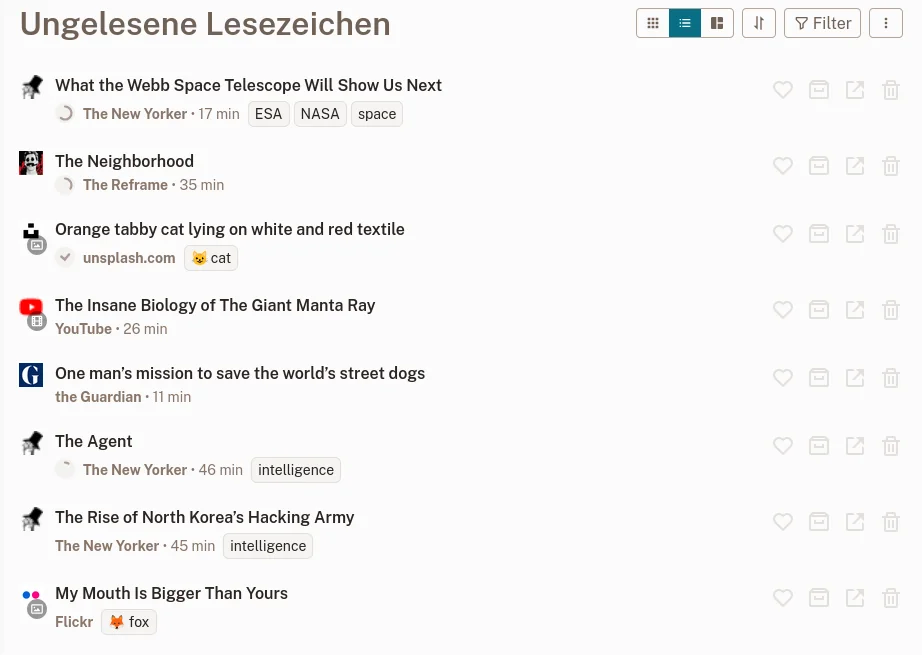Screen dimensions: 922x655
Task: Switch to mosaic view layout
Action: pyautogui.click(x=717, y=23)
